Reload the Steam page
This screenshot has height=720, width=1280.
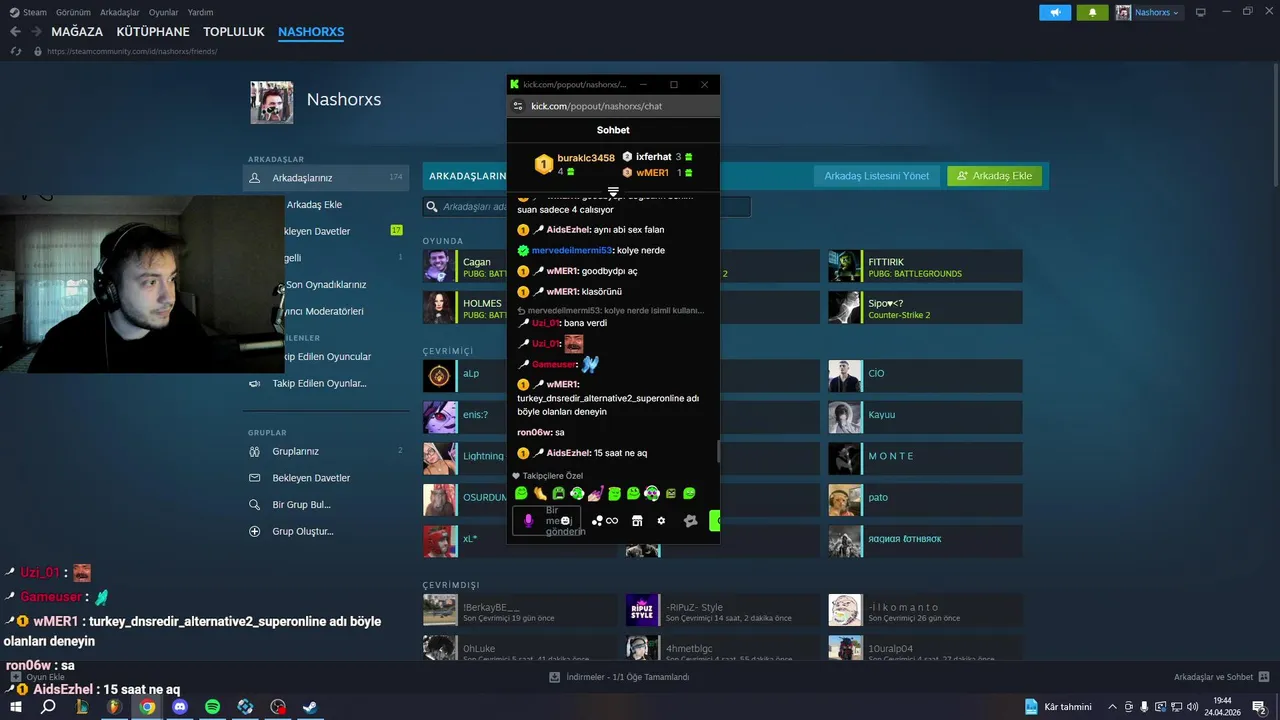coord(15,51)
